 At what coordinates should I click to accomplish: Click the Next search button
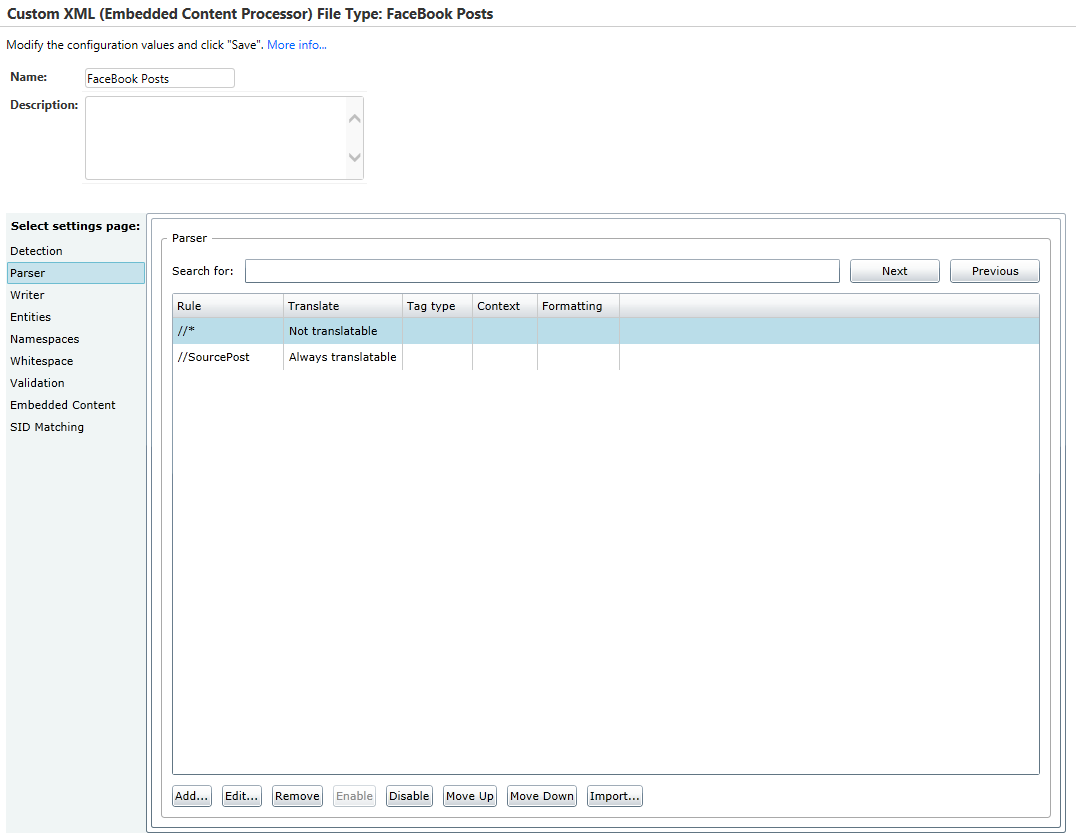pos(894,271)
